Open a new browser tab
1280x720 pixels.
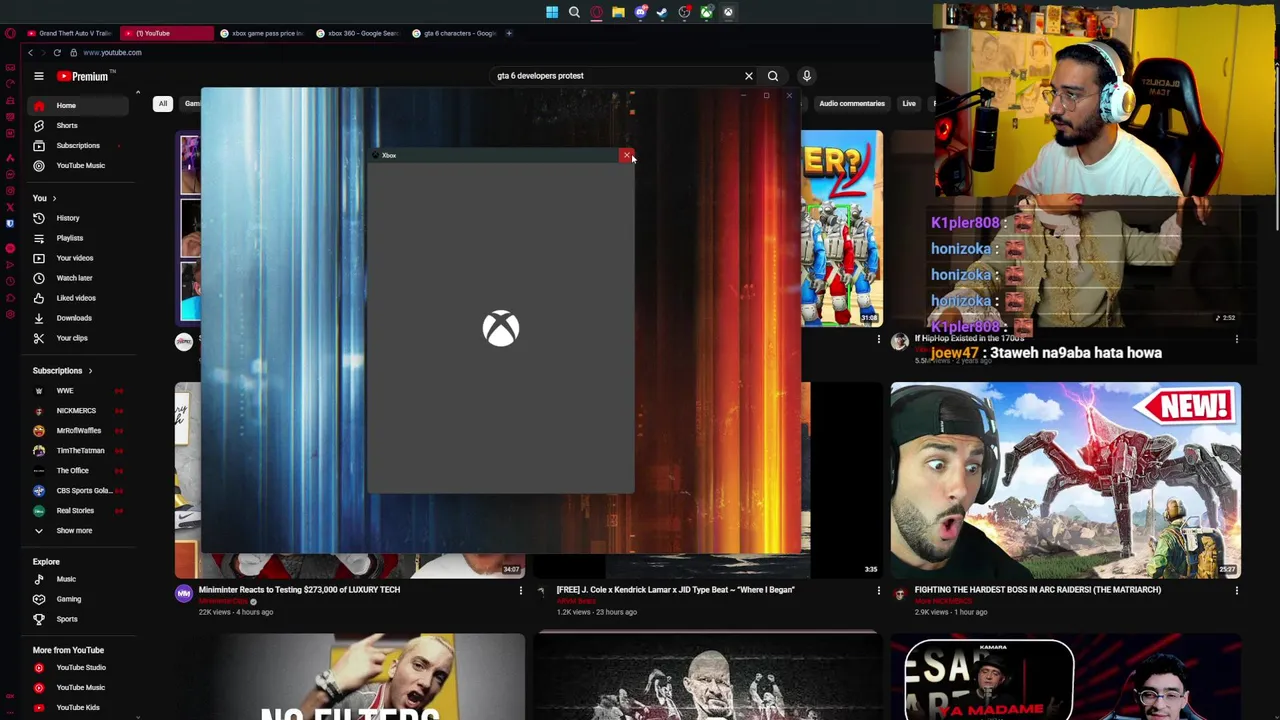point(509,33)
